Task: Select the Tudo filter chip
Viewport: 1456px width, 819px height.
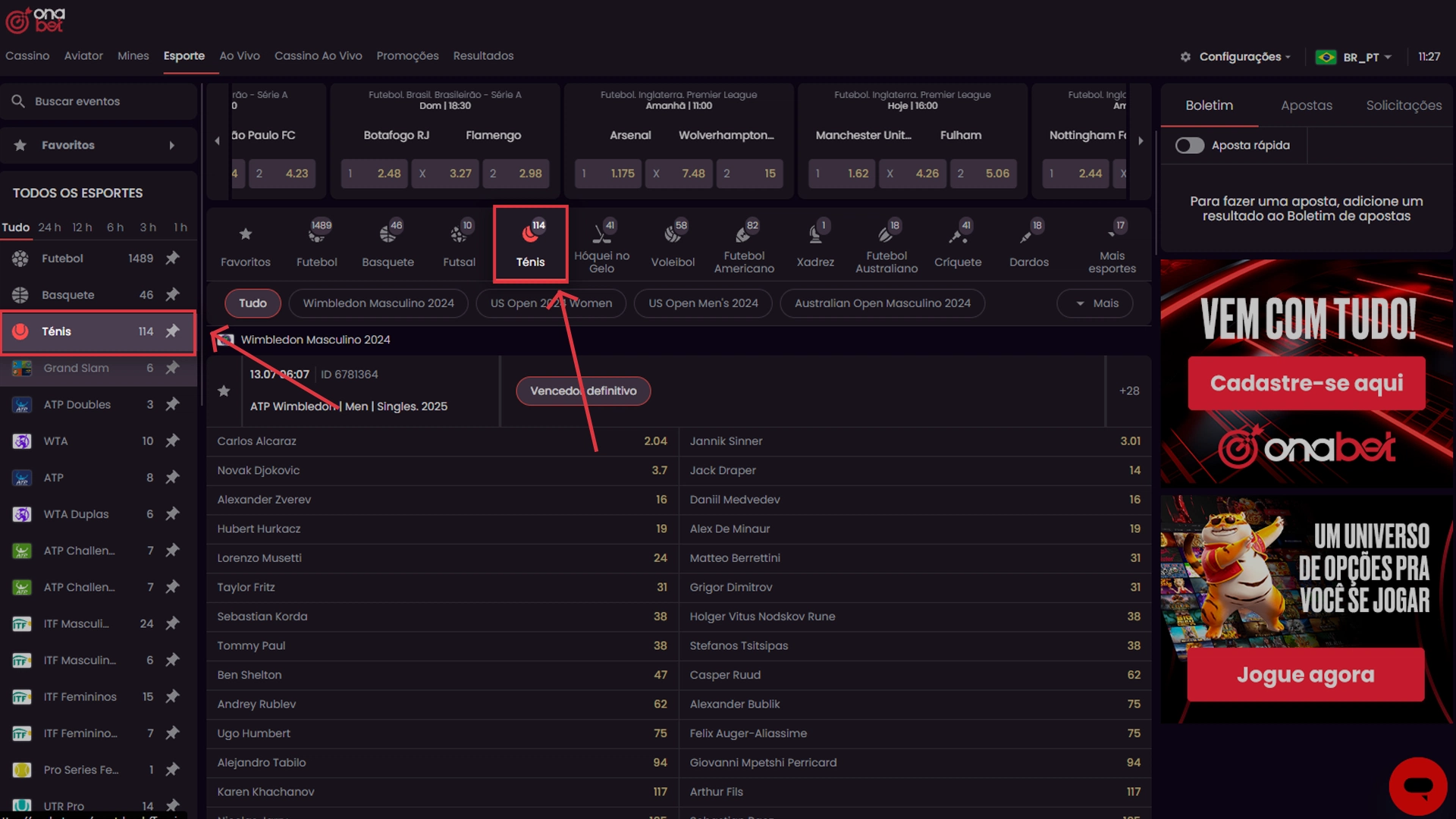Action: pos(253,303)
